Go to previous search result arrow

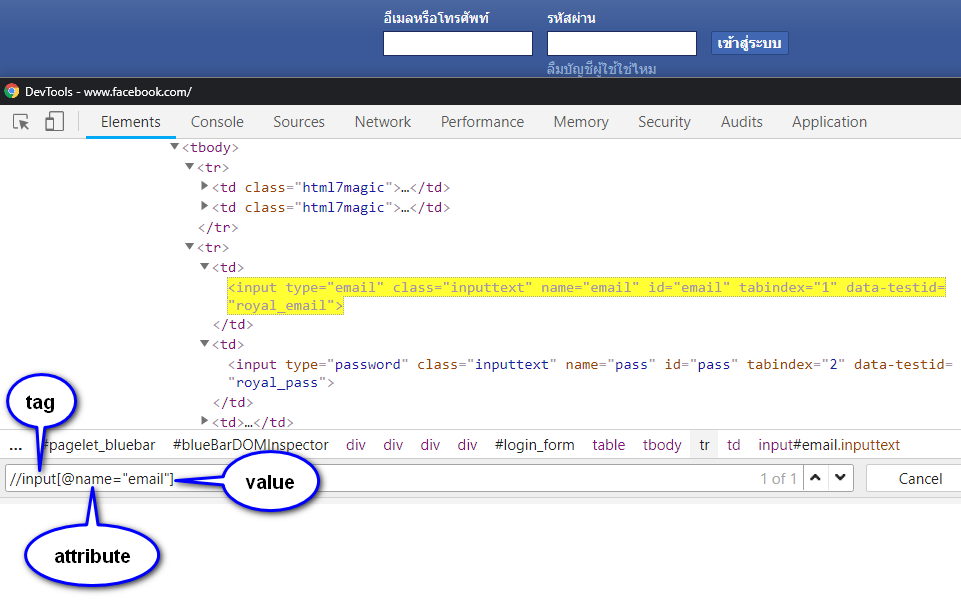point(815,478)
